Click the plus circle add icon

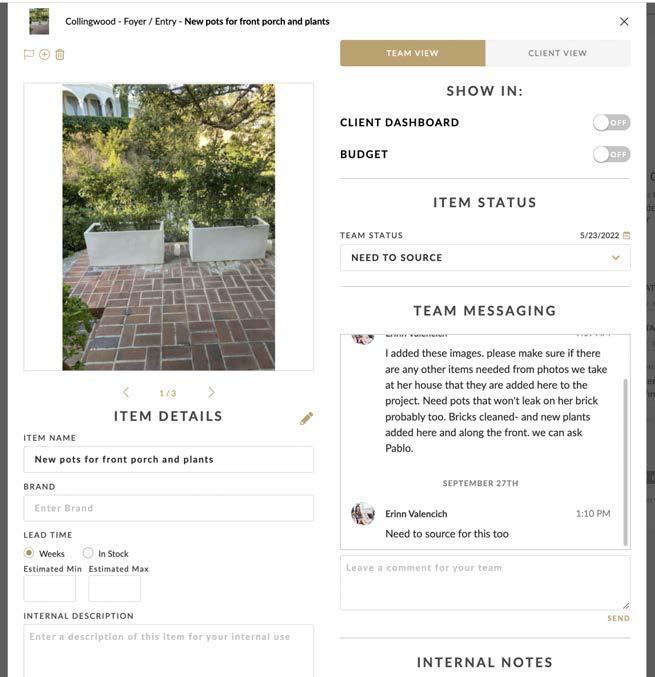point(44,54)
